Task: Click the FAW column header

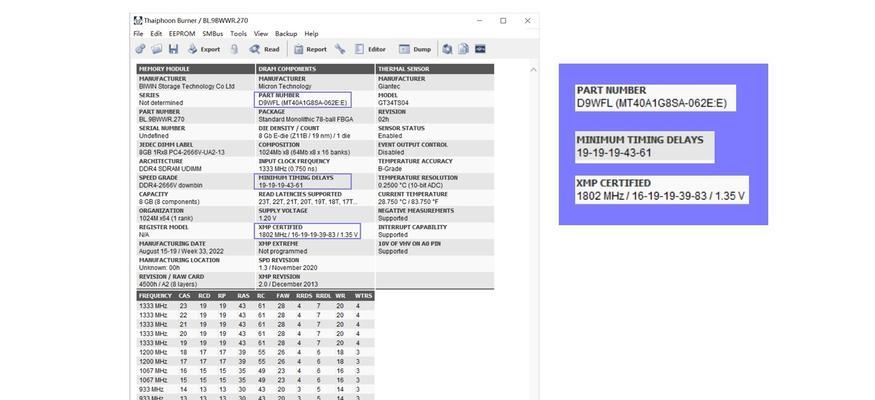Action: 283,296
